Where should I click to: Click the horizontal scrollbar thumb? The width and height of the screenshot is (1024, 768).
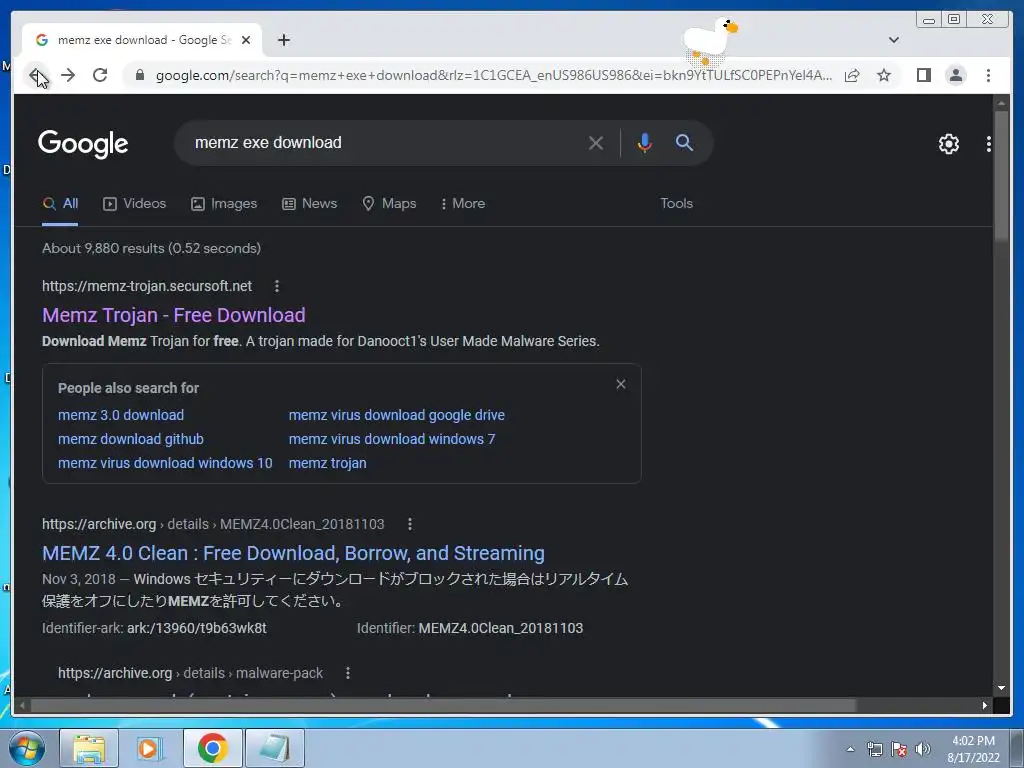pos(443,705)
